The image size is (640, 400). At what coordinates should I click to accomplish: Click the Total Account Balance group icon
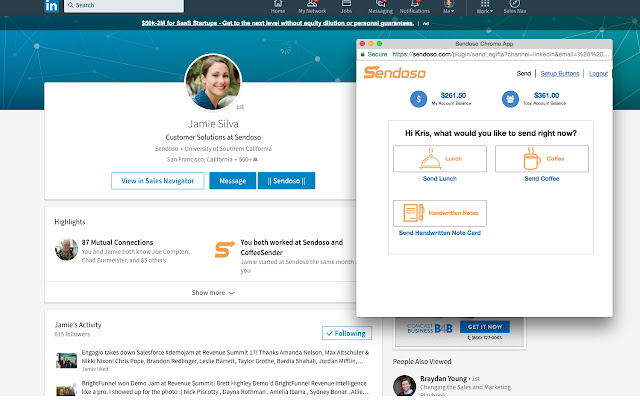(510, 99)
